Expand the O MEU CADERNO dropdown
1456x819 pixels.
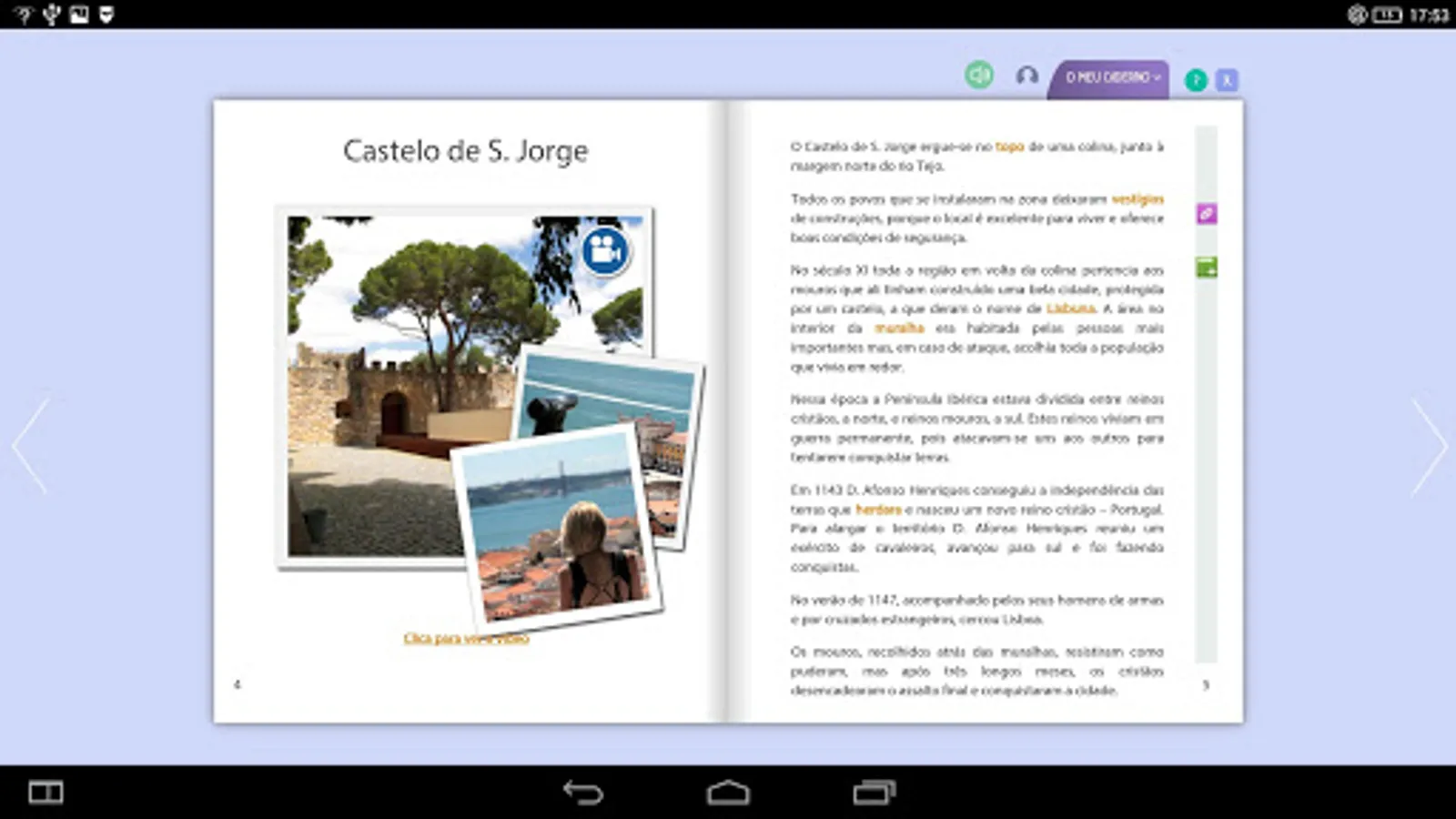[x=1111, y=78]
